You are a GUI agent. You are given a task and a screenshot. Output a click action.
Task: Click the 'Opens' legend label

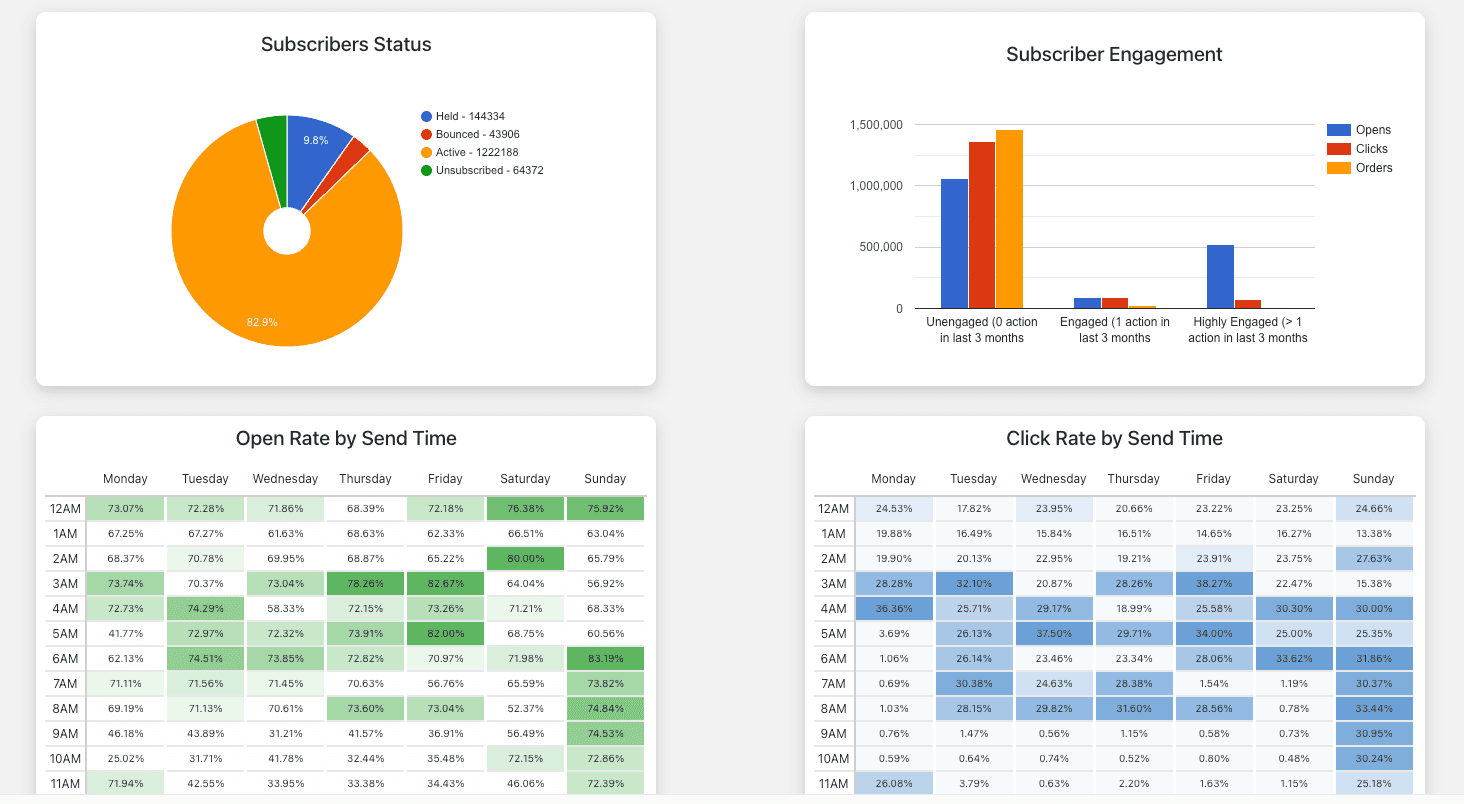click(1373, 130)
